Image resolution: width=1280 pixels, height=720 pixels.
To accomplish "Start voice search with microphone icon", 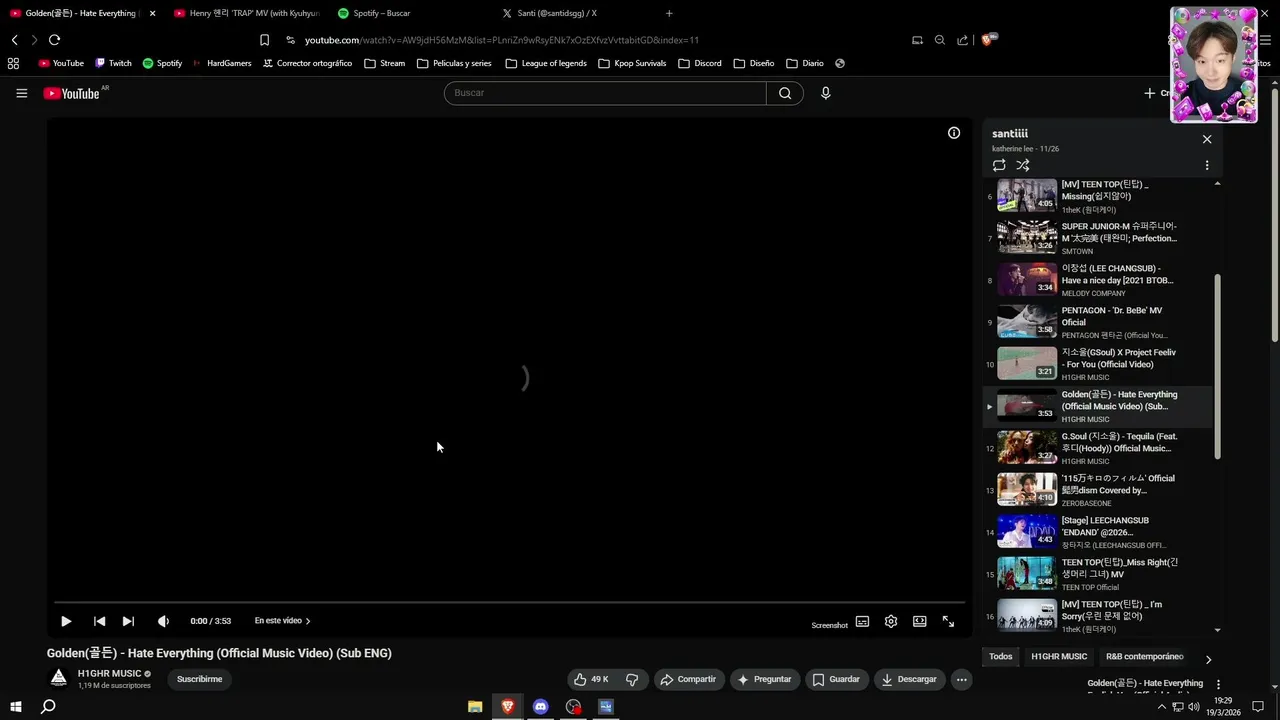I will [x=825, y=93].
